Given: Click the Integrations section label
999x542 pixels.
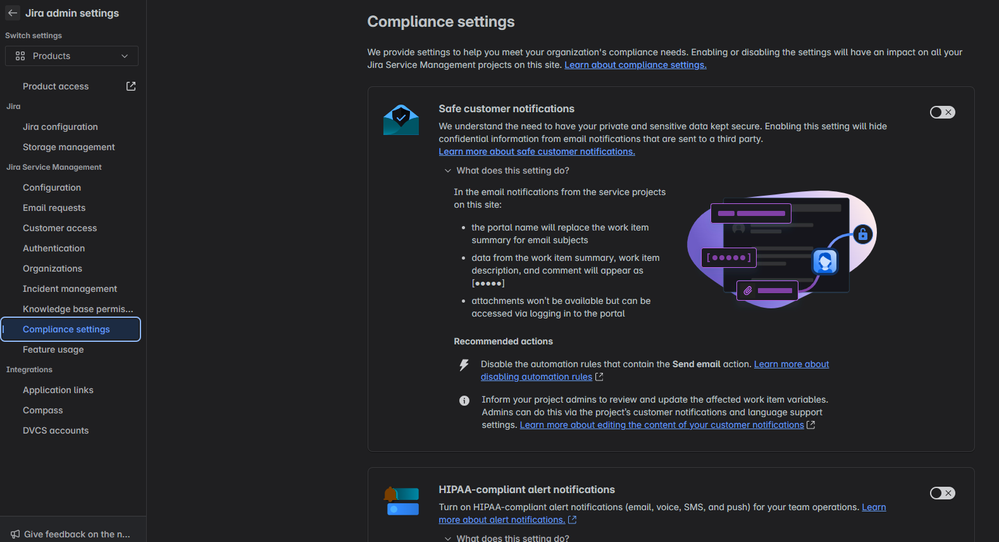Looking at the screenshot, I should (x=29, y=369).
